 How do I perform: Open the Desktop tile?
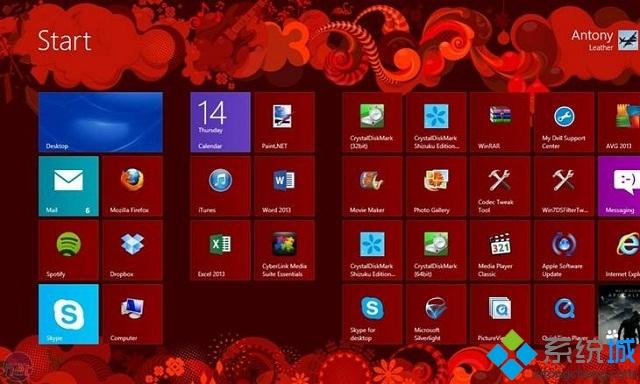point(100,122)
